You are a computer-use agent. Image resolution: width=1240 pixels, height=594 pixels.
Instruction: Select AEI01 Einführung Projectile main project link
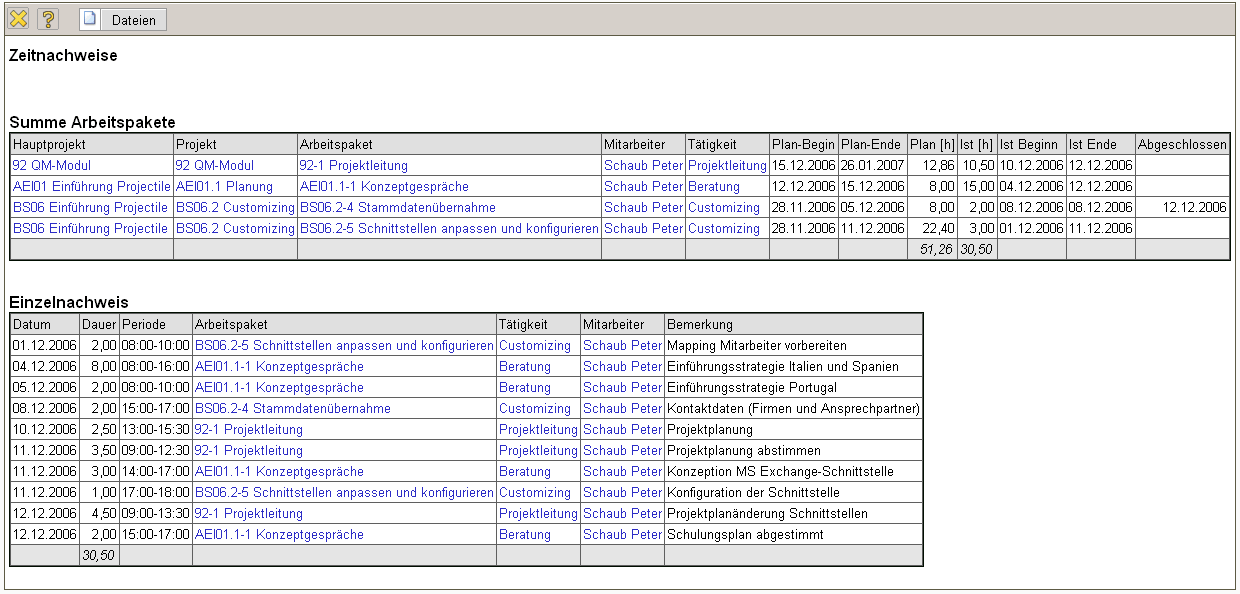tap(91, 187)
